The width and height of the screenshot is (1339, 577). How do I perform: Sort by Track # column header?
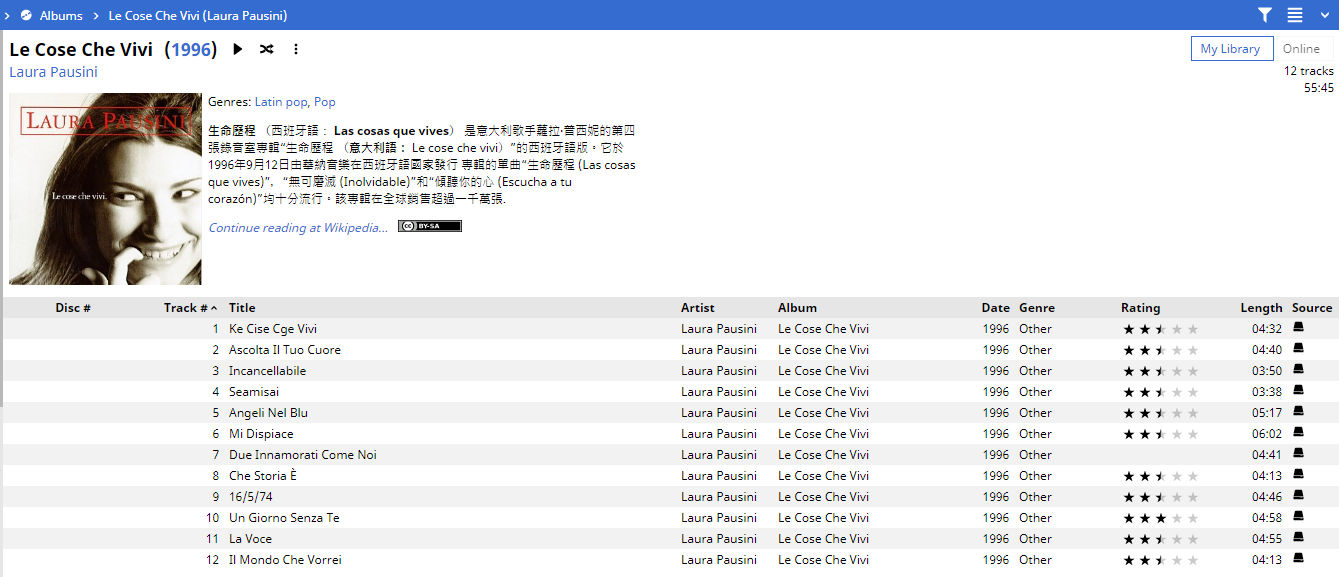(186, 308)
